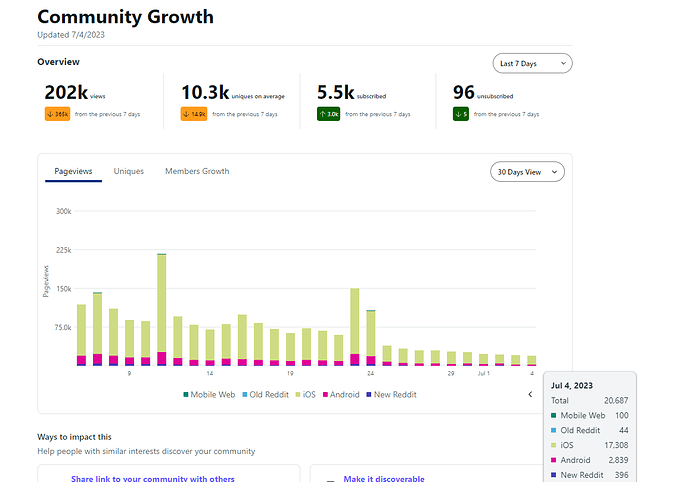Expand the 30 Days View dropdown
690x482 pixels.
click(x=528, y=172)
